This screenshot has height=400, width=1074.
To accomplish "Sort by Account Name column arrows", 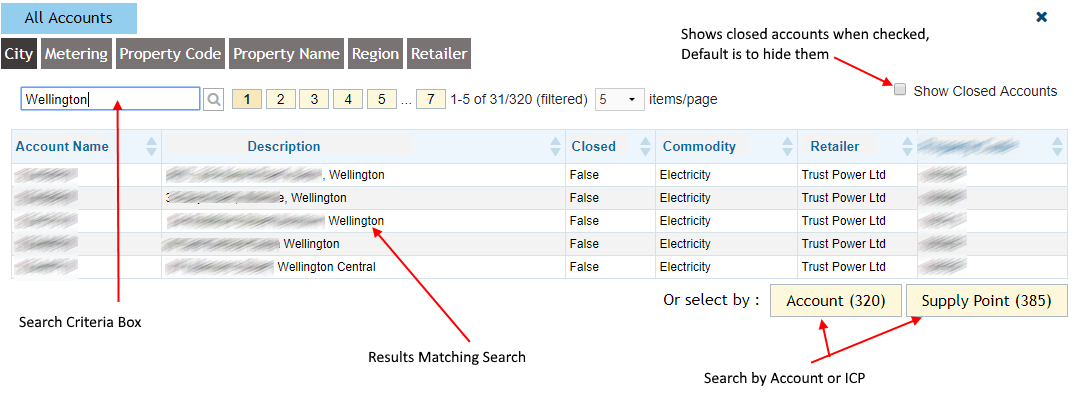I will 151,147.
